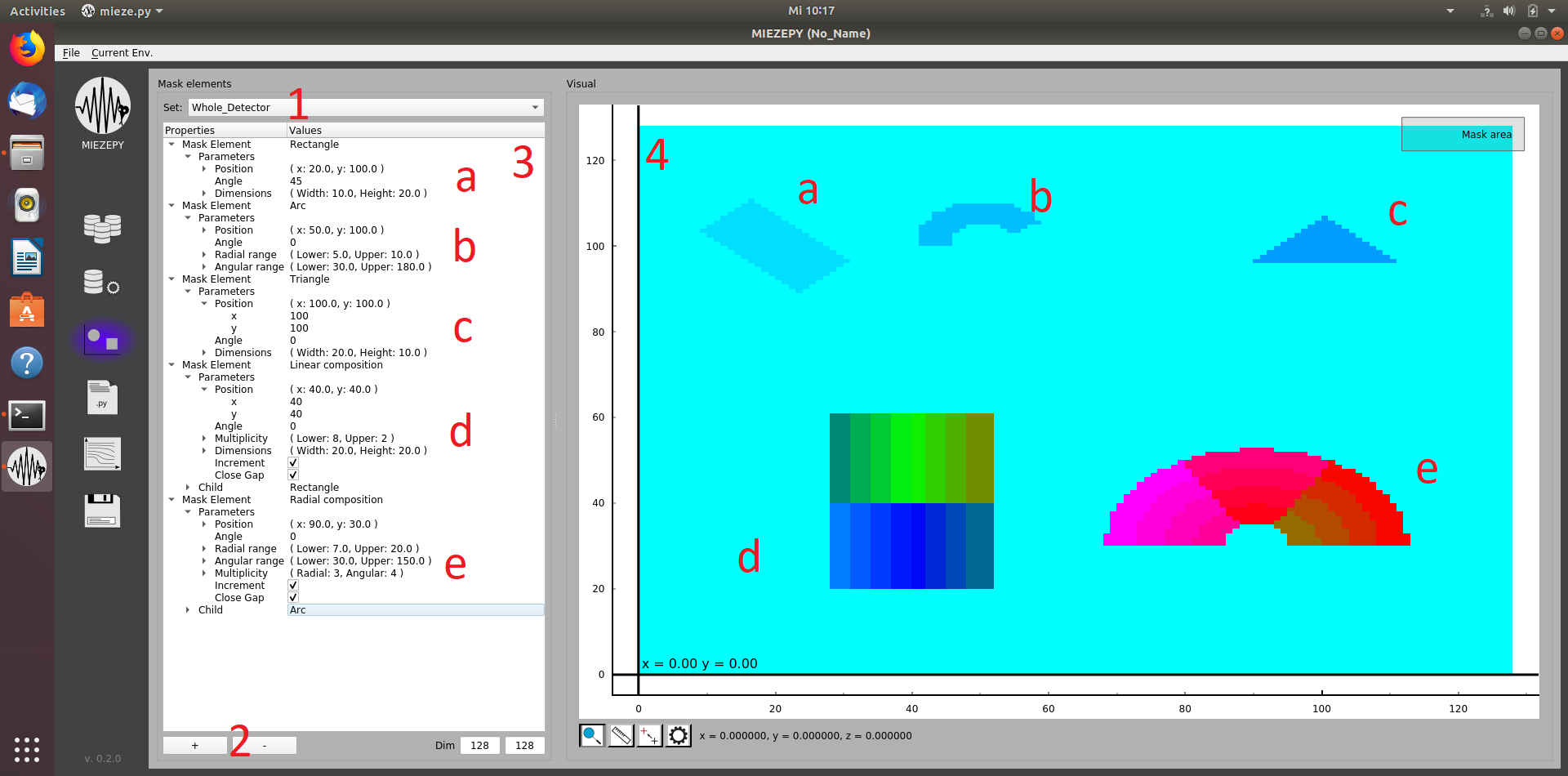Open LibreOffice Writer from the dock
This screenshot has width=1568, height=776.
pos(27,257)
